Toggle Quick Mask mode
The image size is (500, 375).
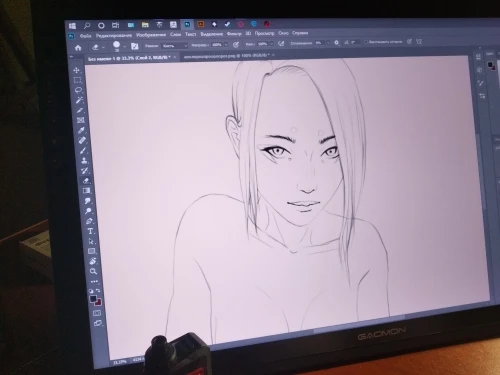(x=97, y=313)
